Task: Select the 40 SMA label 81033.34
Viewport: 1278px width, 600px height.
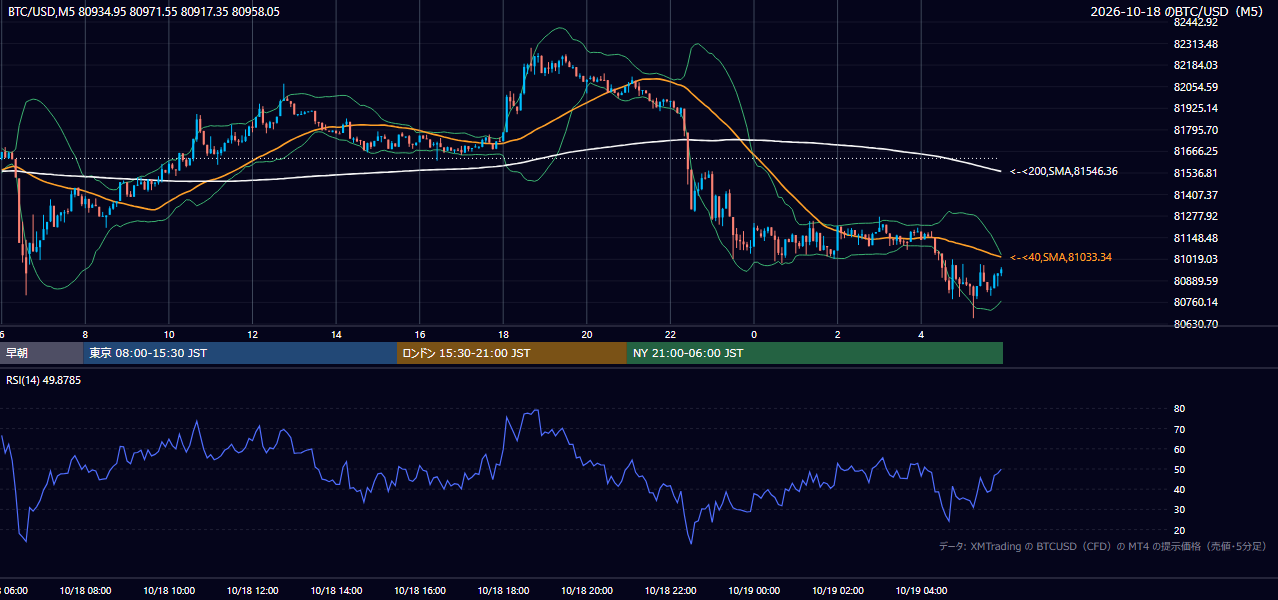Action: tap(1061, 258)
